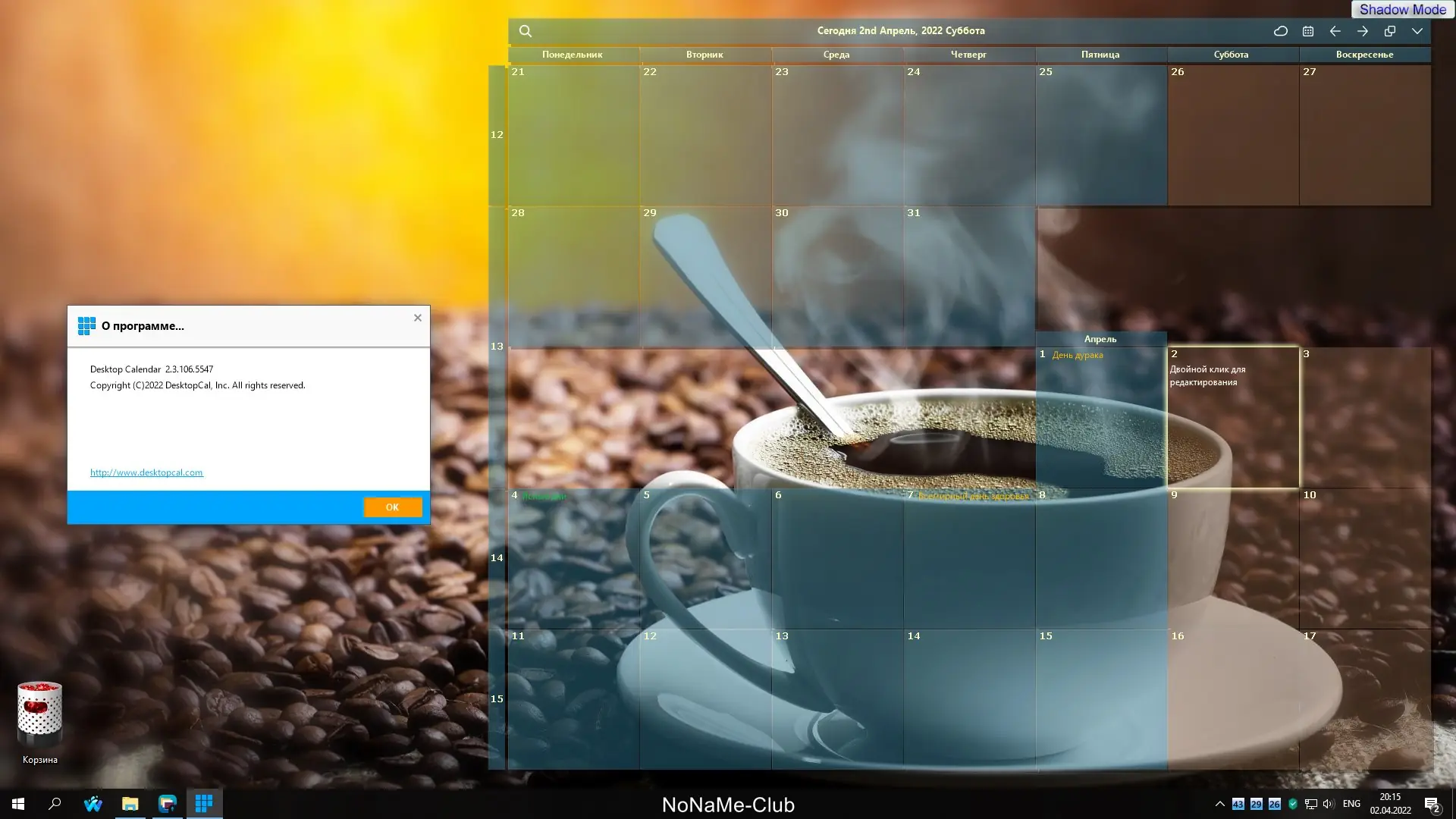Viewport: 1456px width, 819px height.
Task: Expand the calendar menu chevron
Action: pyautogui.click(x=1417, y=31)
